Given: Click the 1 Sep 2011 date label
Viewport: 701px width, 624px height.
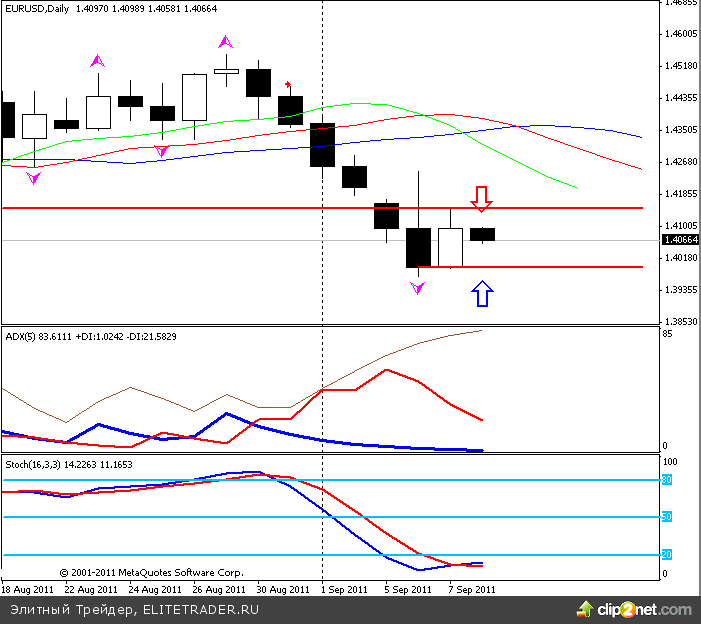Looking at the screenshot, I should (x=343, y=590).
